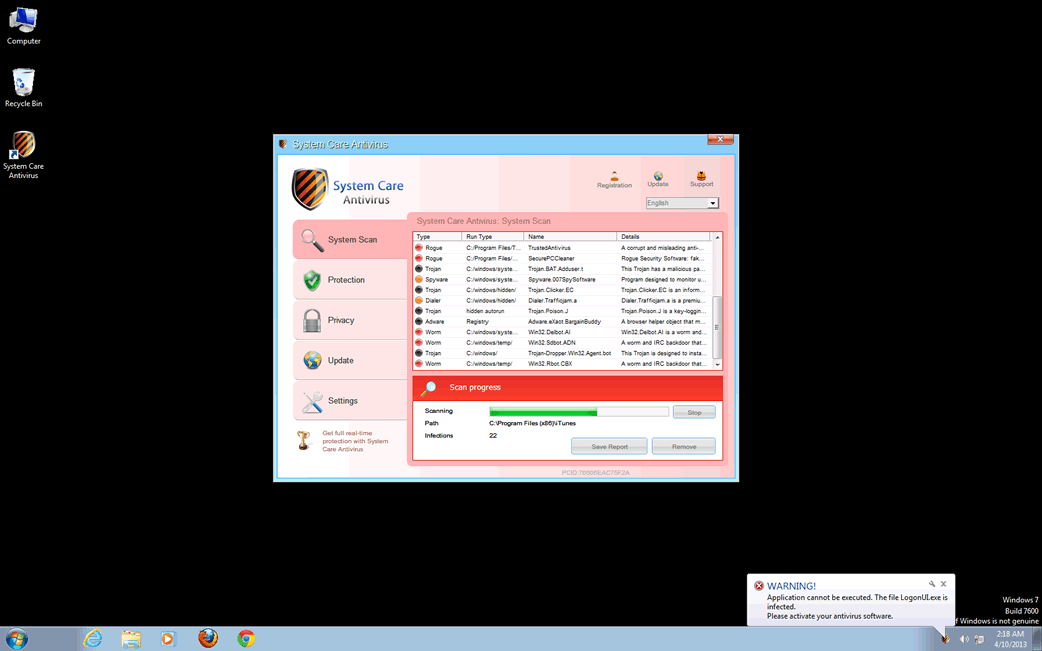This screenshot has width=1042, height=651.
Task: Click the Remove button
Action: [683, 446]
